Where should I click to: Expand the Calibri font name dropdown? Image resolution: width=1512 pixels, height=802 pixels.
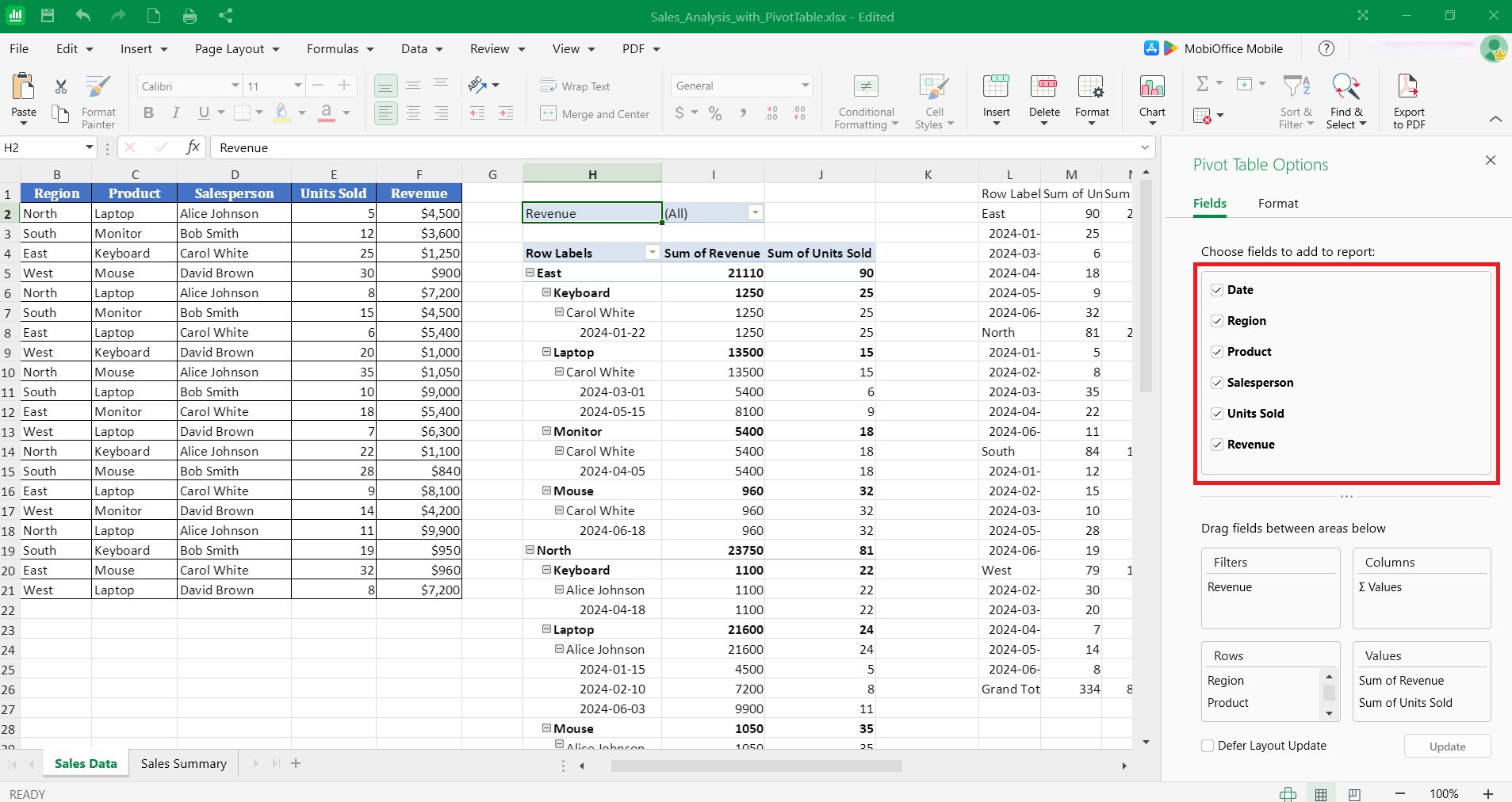(235, 86)
